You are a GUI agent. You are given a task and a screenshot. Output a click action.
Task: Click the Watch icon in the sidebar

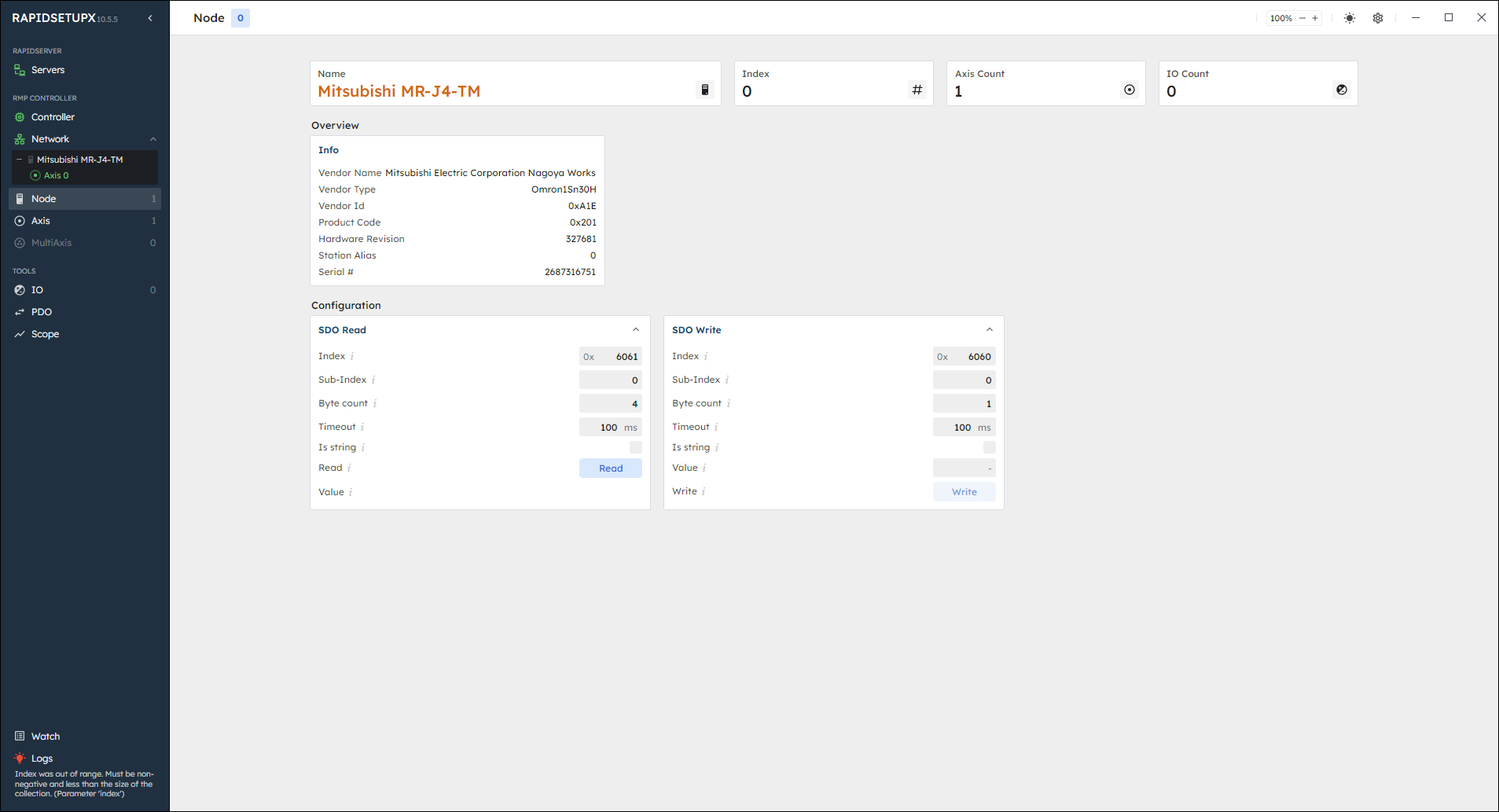[x=20, y=737]
